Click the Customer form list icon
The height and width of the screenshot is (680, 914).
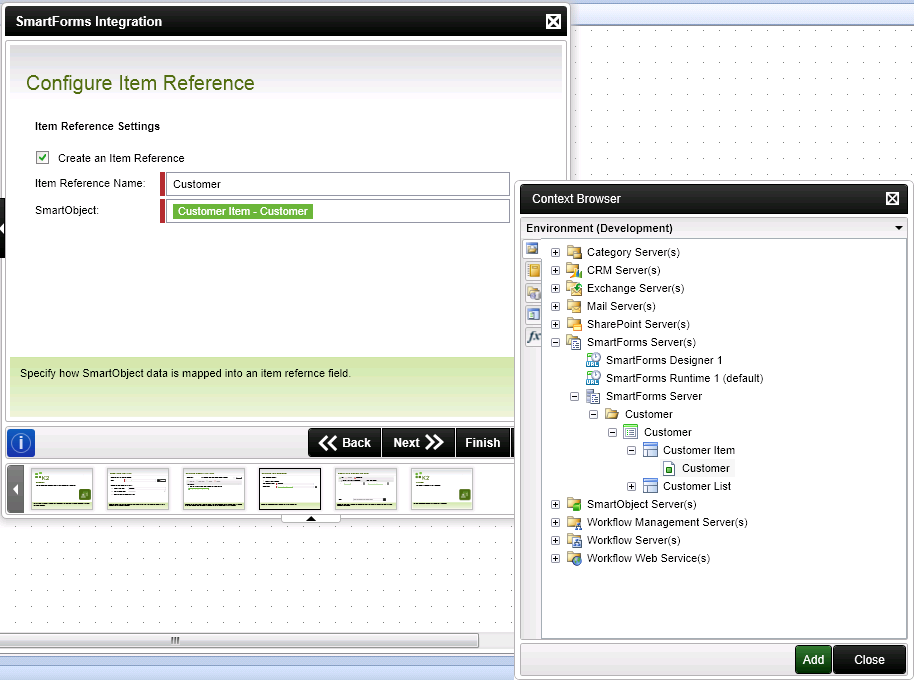(x=631, y=432)
